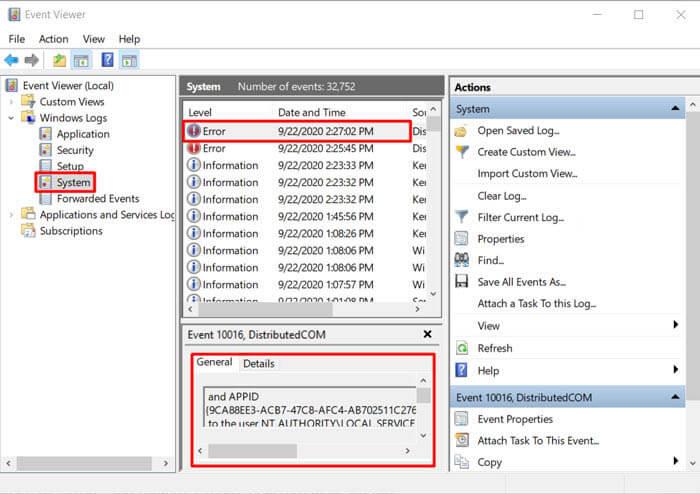Viewport: 700px width, 494px height.
Task: Click Event Properties action
Action: (x=515, y=419)
